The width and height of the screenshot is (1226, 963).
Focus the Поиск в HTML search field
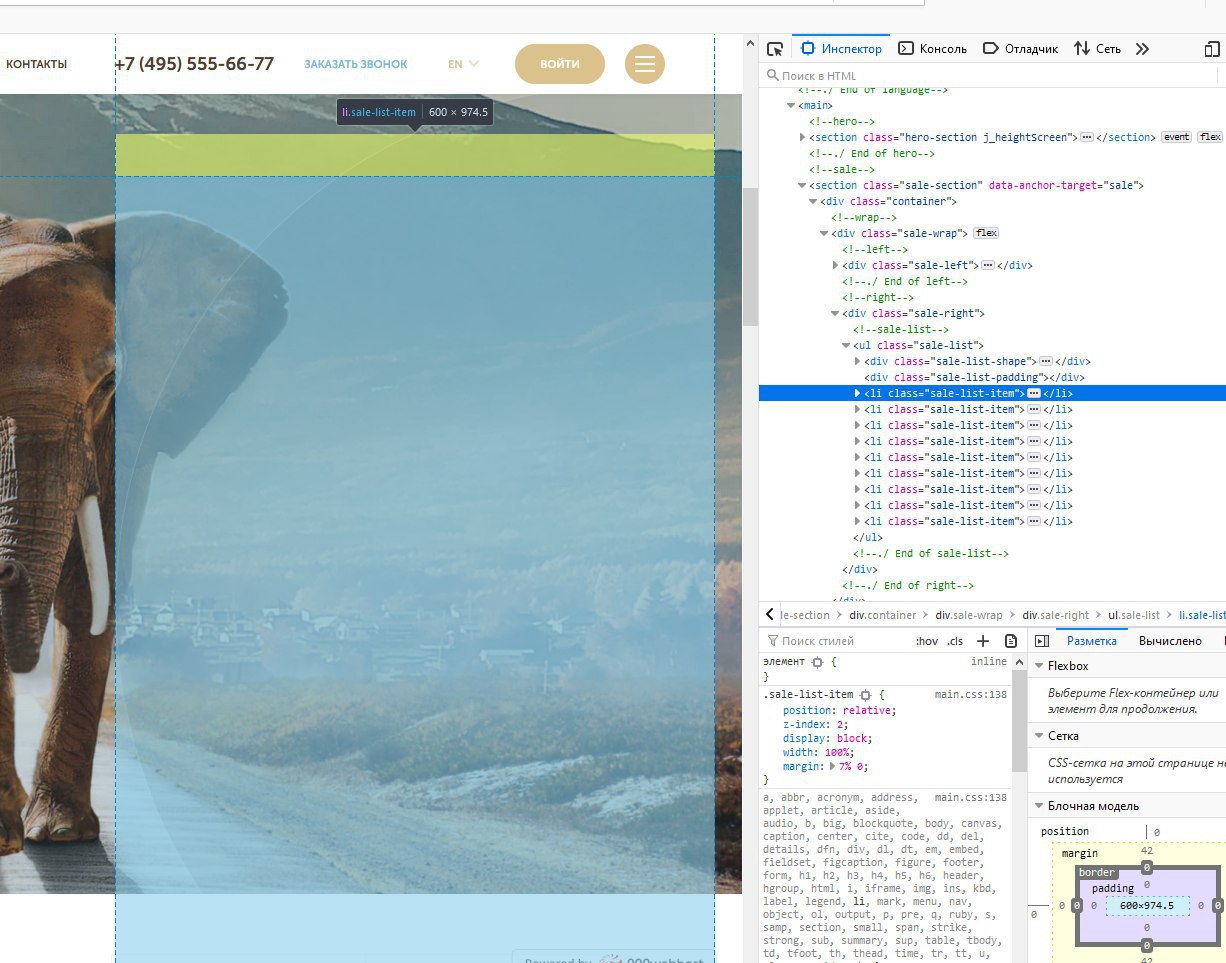pyautogui.click(x=990, y=75)
